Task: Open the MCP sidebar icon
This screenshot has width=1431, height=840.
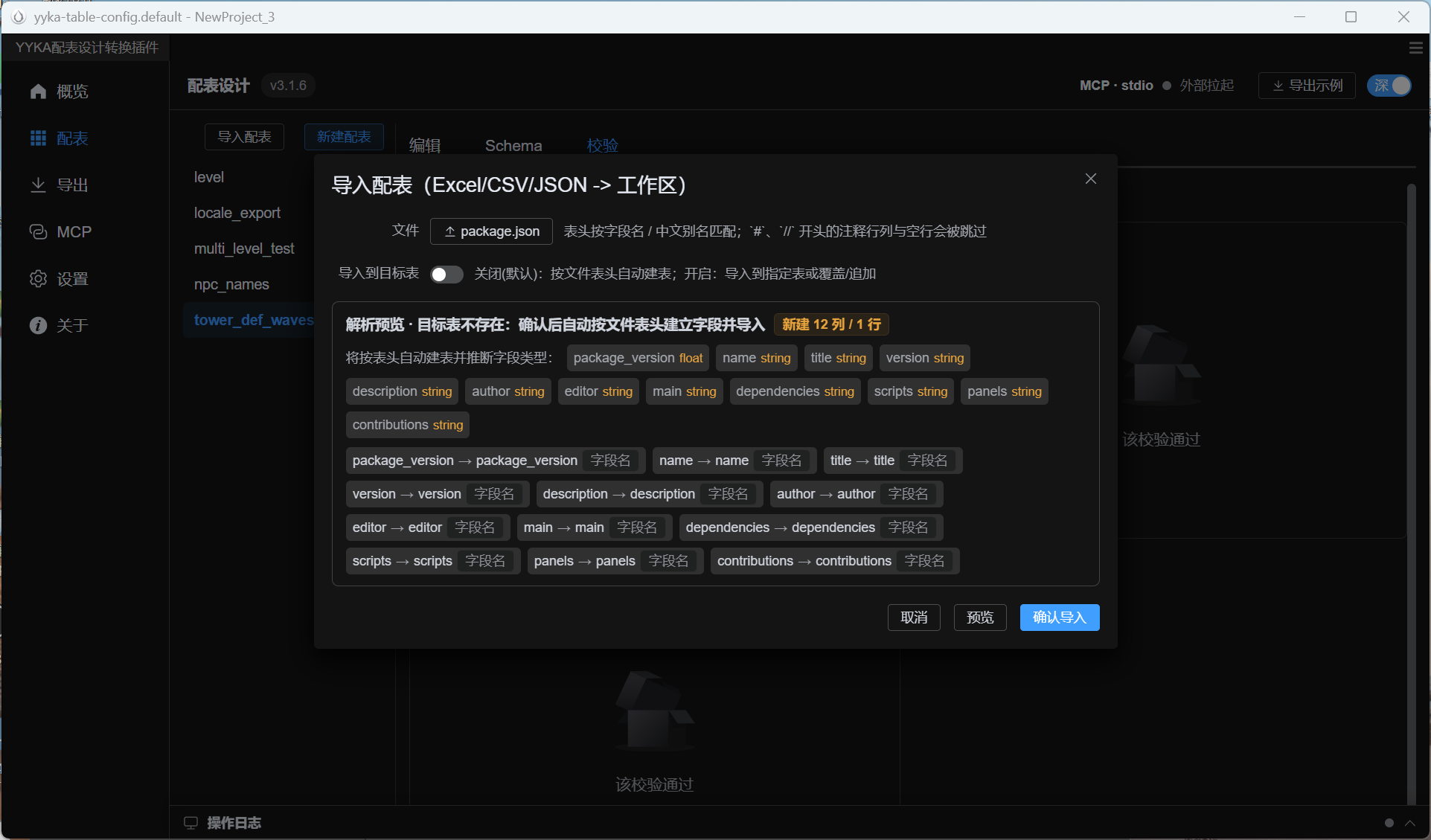Action: coord(38,232)
